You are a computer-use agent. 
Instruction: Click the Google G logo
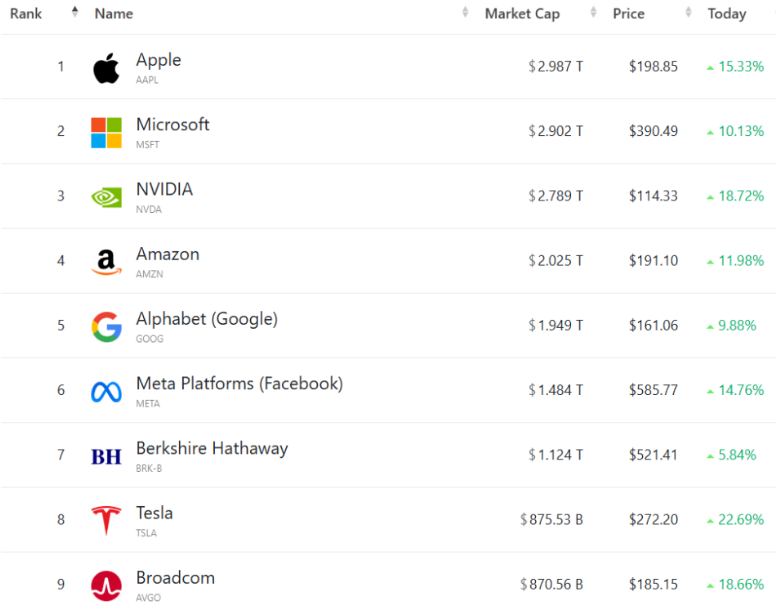[x=106, y=327]
